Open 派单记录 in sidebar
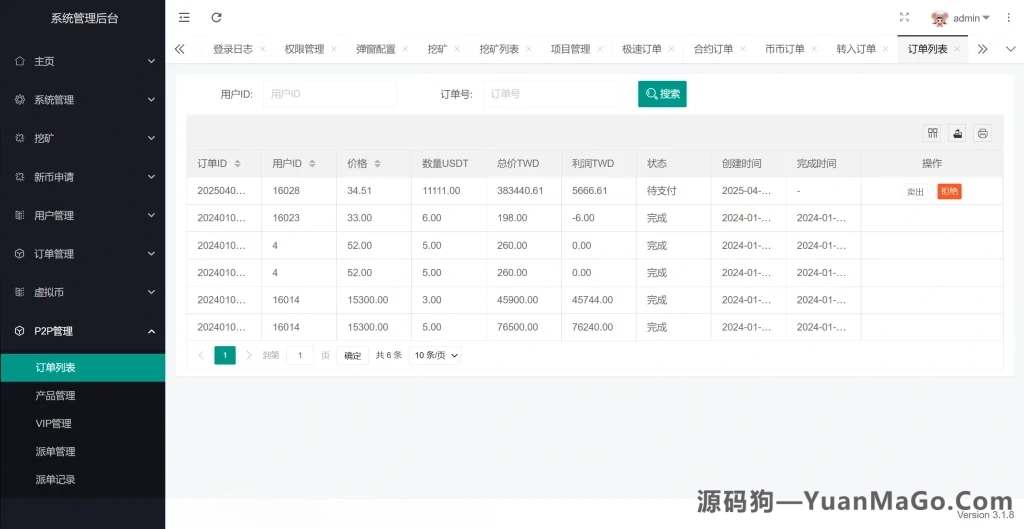This screenshot has height=529, width=1024. [x=82, y=480]
